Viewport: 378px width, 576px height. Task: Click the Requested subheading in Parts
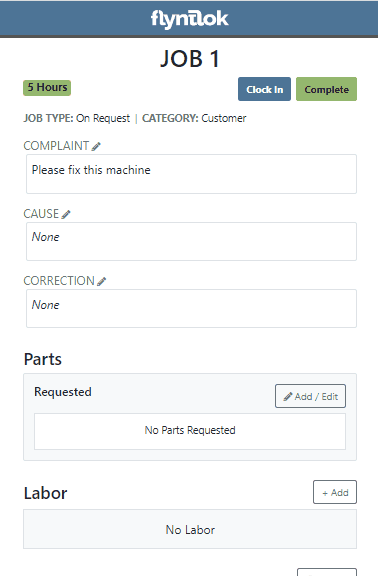coord(63,392)
